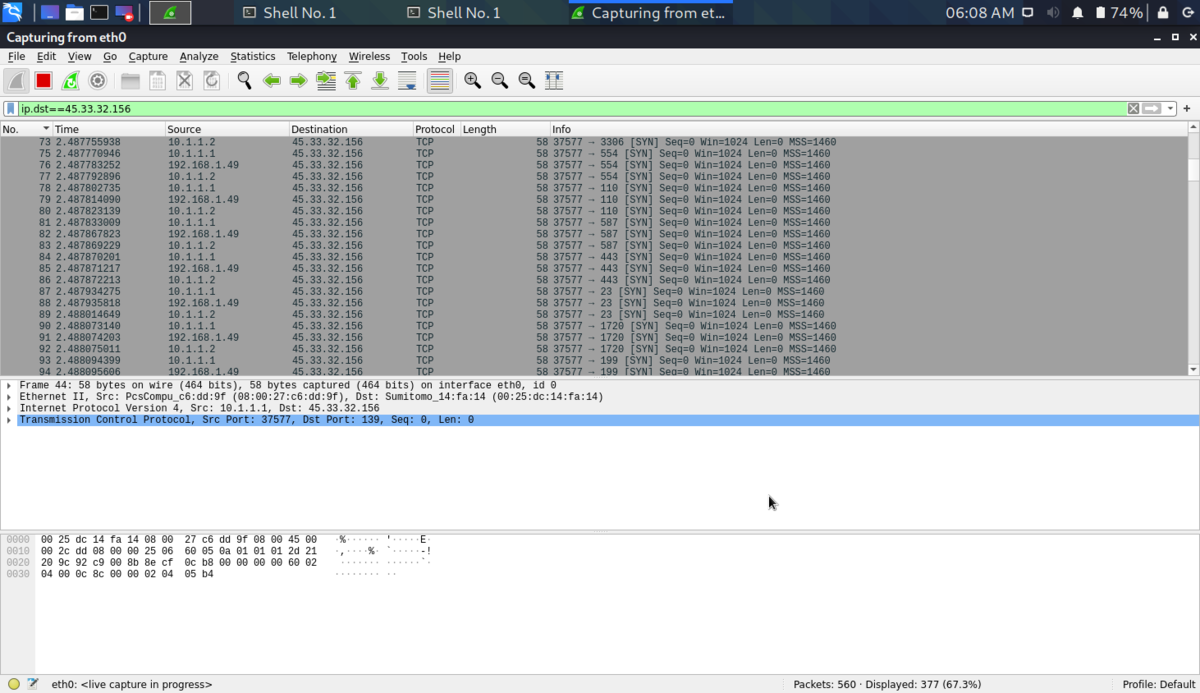Click Profile: Default in status bar
Viewport: 1200px width, 693px height.
click(x=1158, y=685)
